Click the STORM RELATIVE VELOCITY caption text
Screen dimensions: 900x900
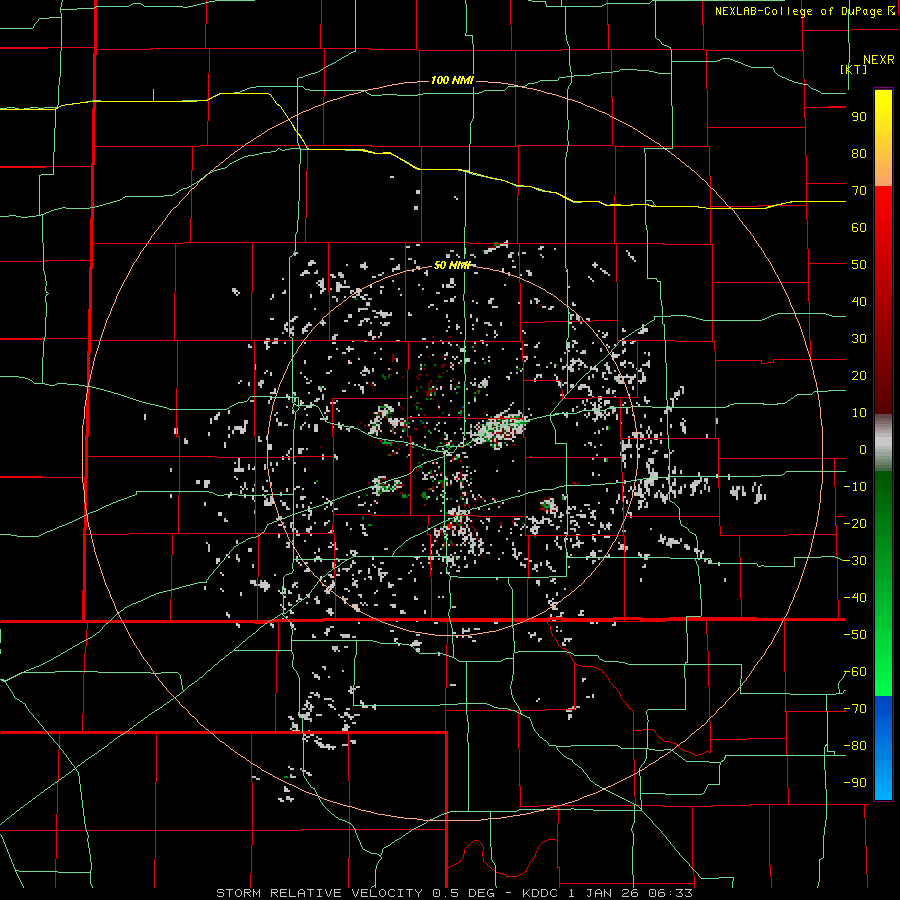pyautogui.click(x=319, y=893)
